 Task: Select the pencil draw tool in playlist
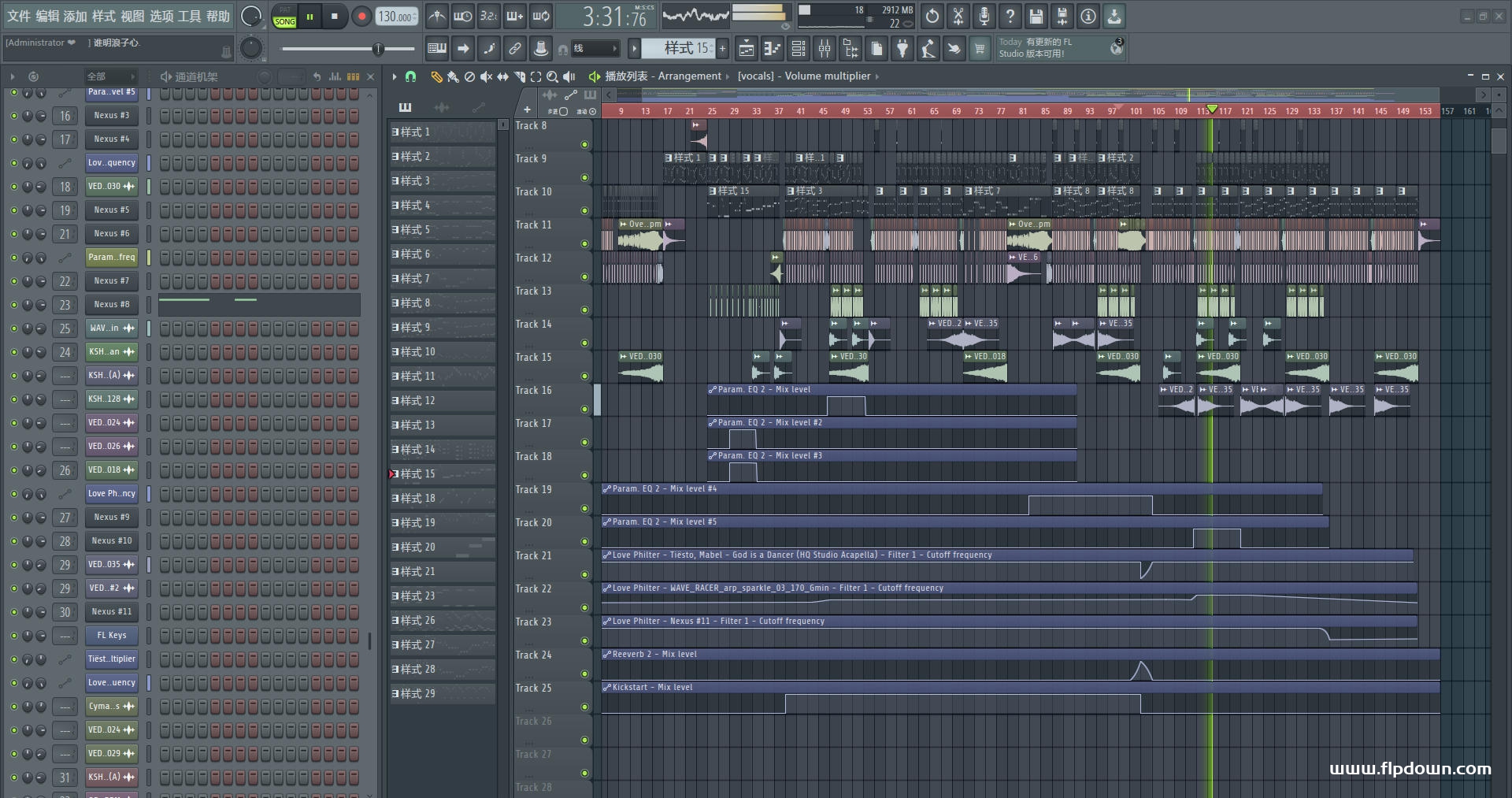coord(436,76)
